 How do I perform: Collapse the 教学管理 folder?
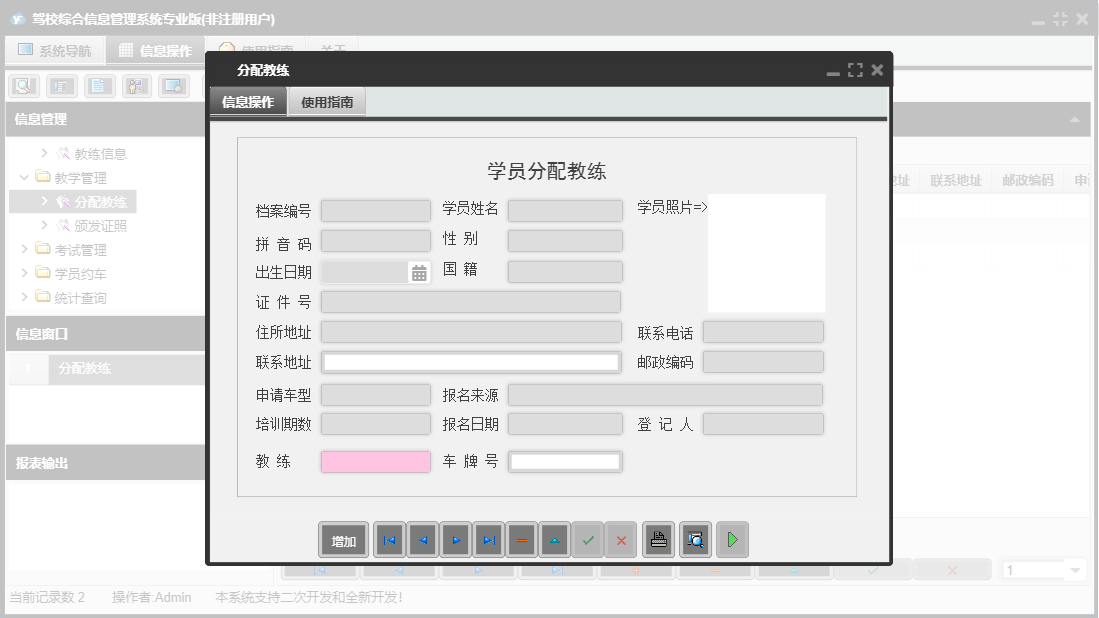[x=23, y=177]
